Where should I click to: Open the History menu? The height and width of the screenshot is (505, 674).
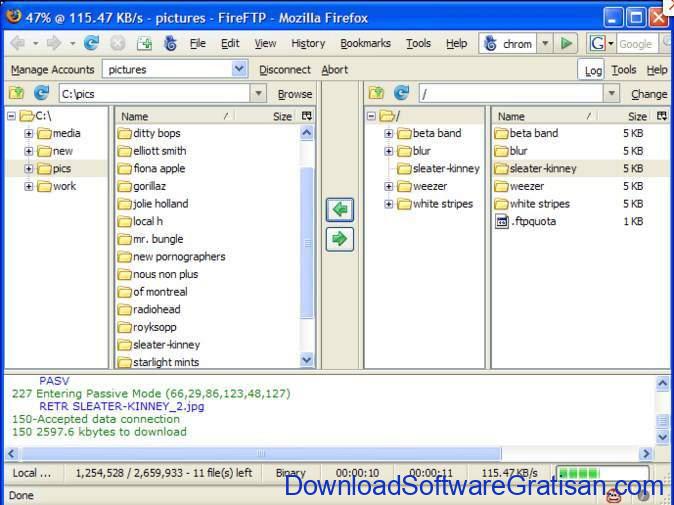pyautogui.click(x=308, y=43)
